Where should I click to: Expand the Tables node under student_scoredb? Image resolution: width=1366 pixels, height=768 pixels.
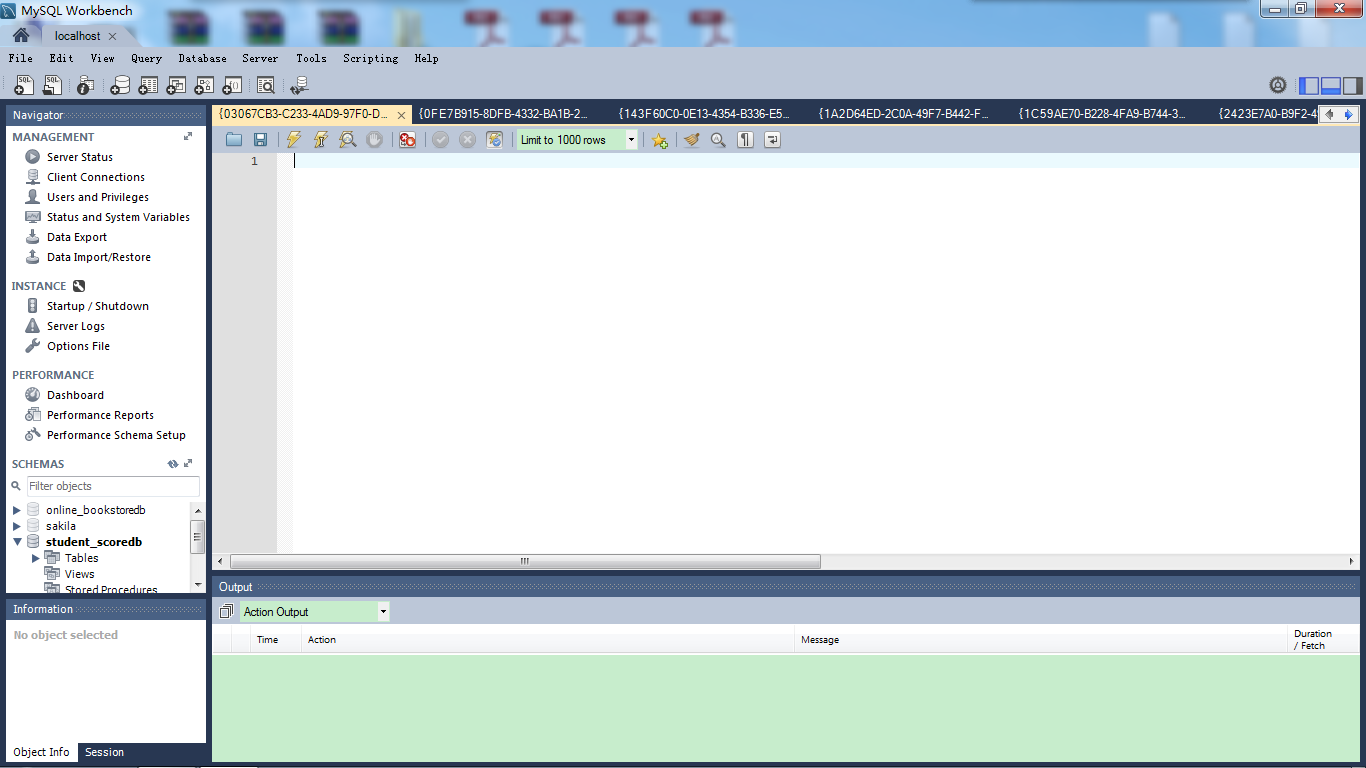point(35,558)
